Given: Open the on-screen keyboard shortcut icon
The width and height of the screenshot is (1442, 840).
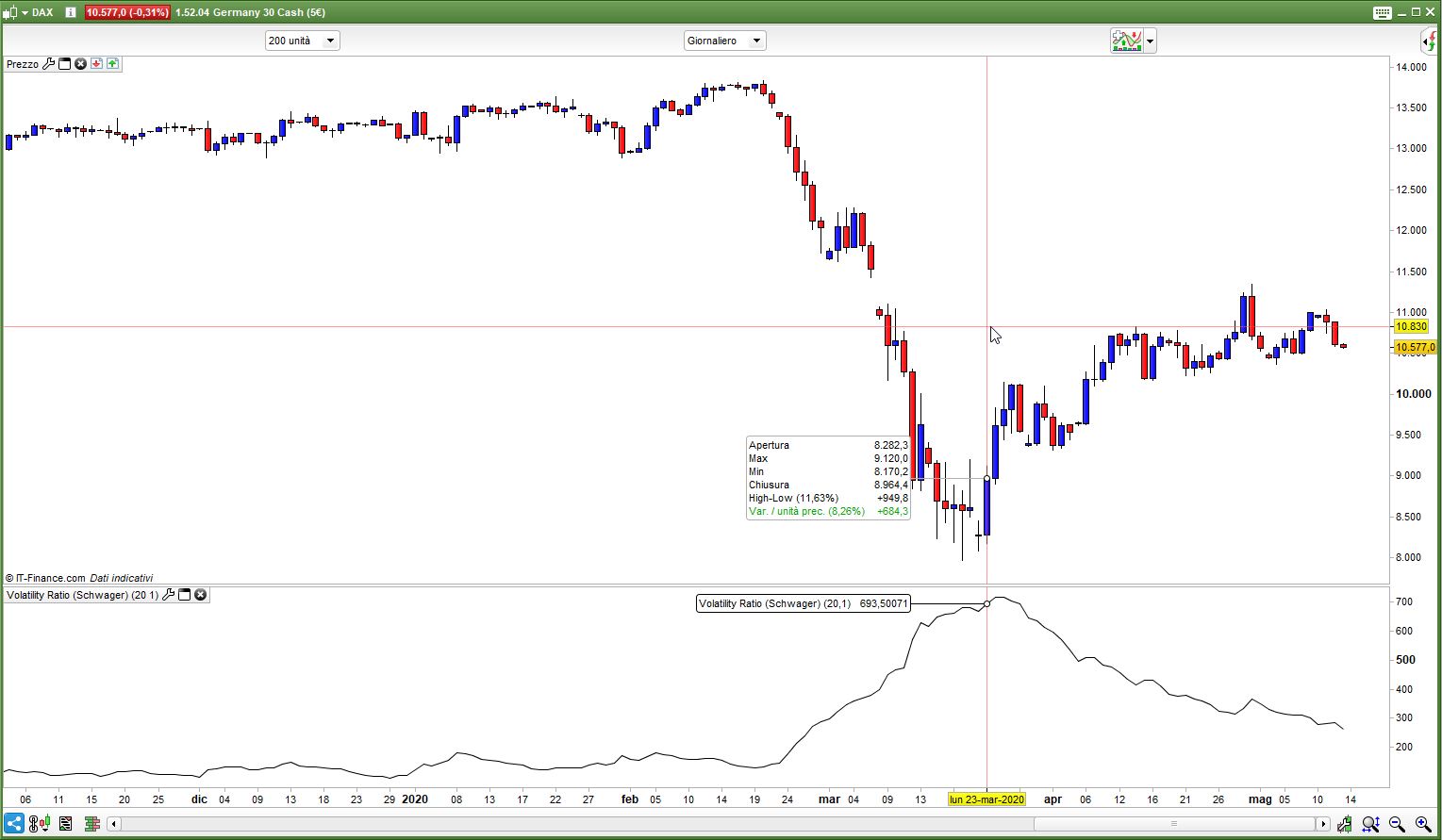Looking at the screenshot, I should click(1382, 12).
